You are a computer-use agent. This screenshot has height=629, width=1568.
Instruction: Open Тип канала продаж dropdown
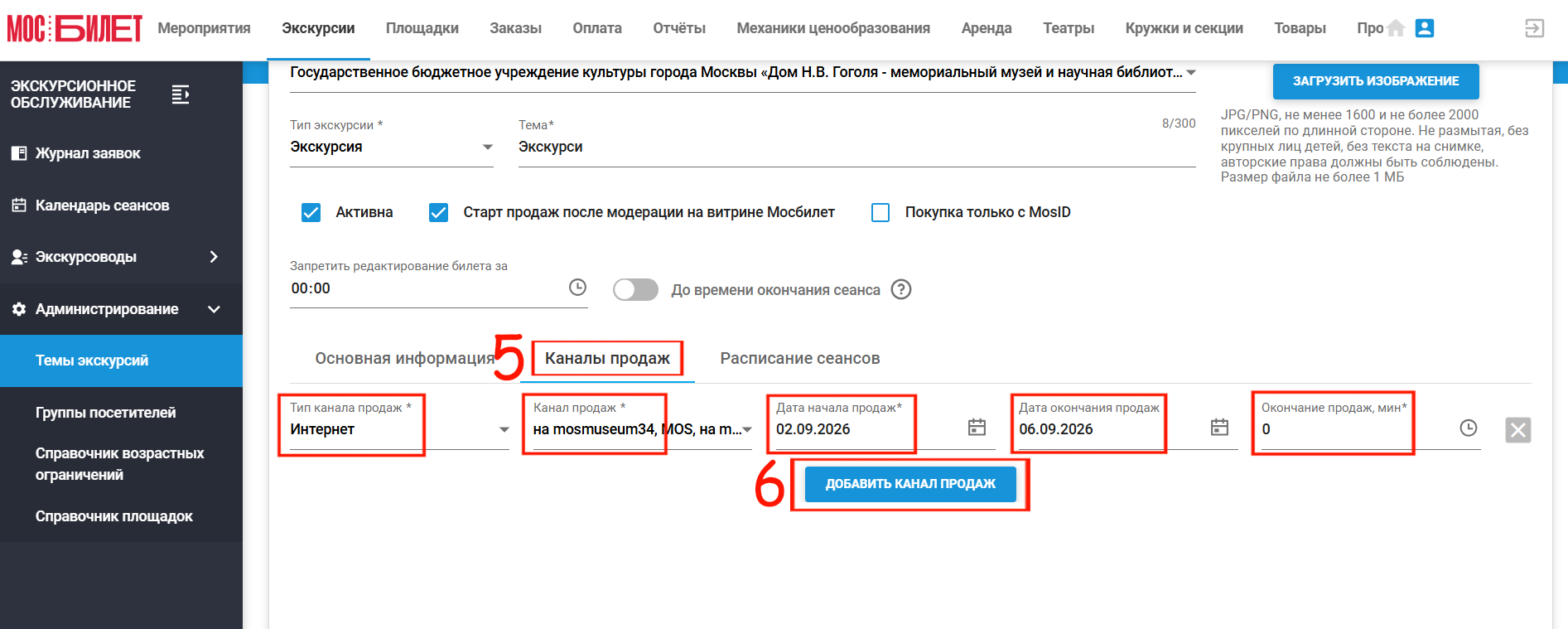point(399,429)
